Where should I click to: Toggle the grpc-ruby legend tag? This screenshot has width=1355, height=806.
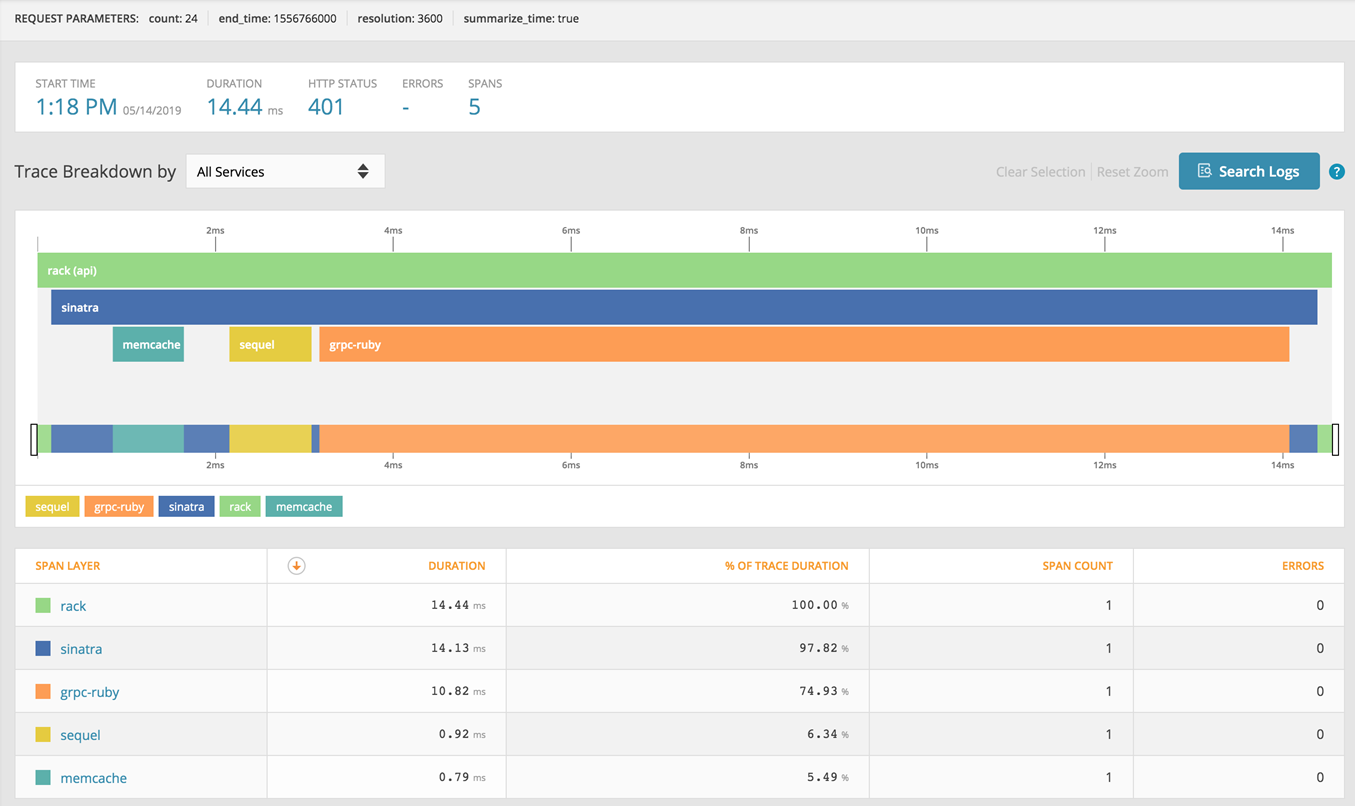coord(119,507)
